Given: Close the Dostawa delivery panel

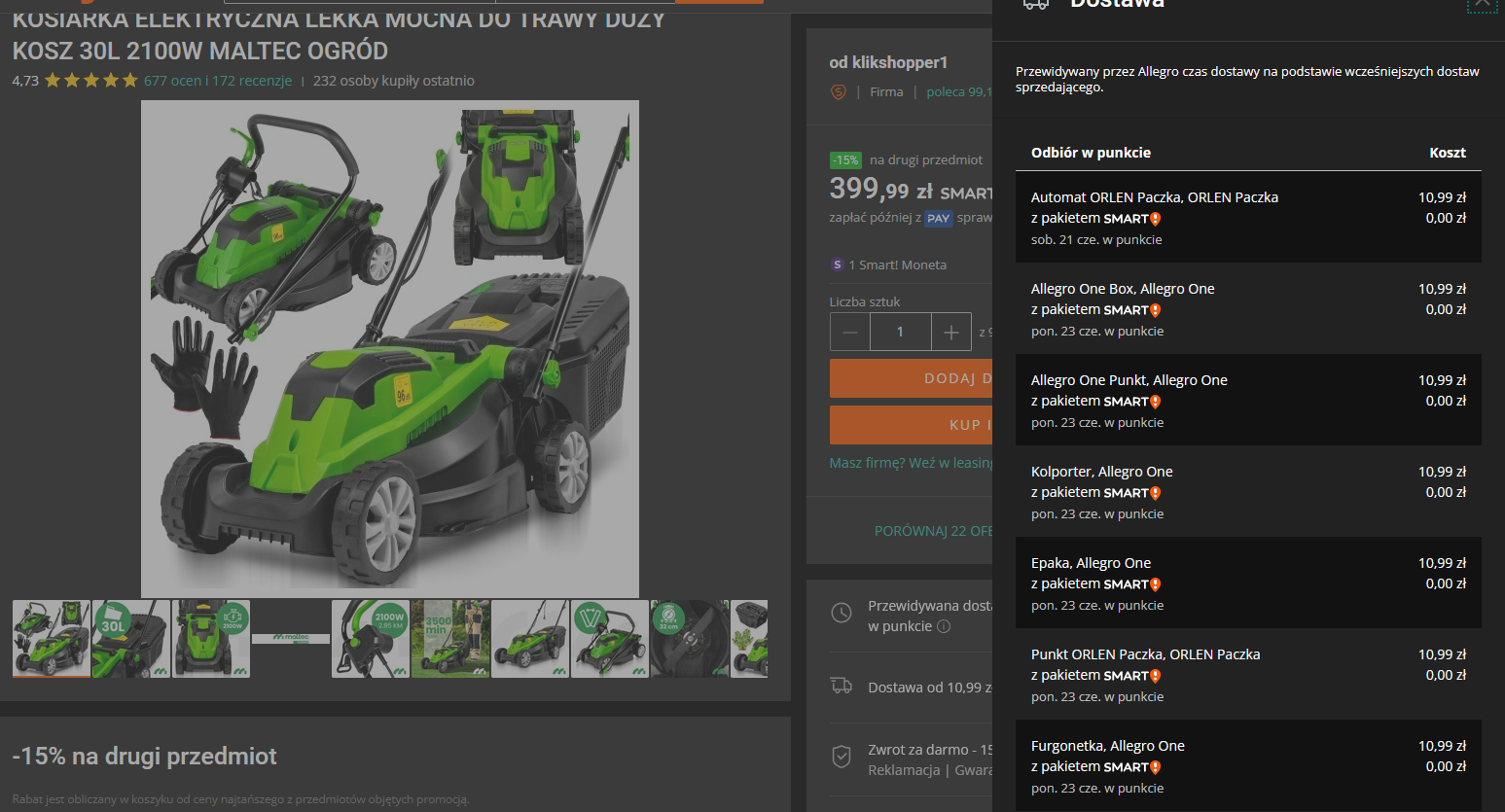Looking at the screenshot, I should coord(1482,4).
